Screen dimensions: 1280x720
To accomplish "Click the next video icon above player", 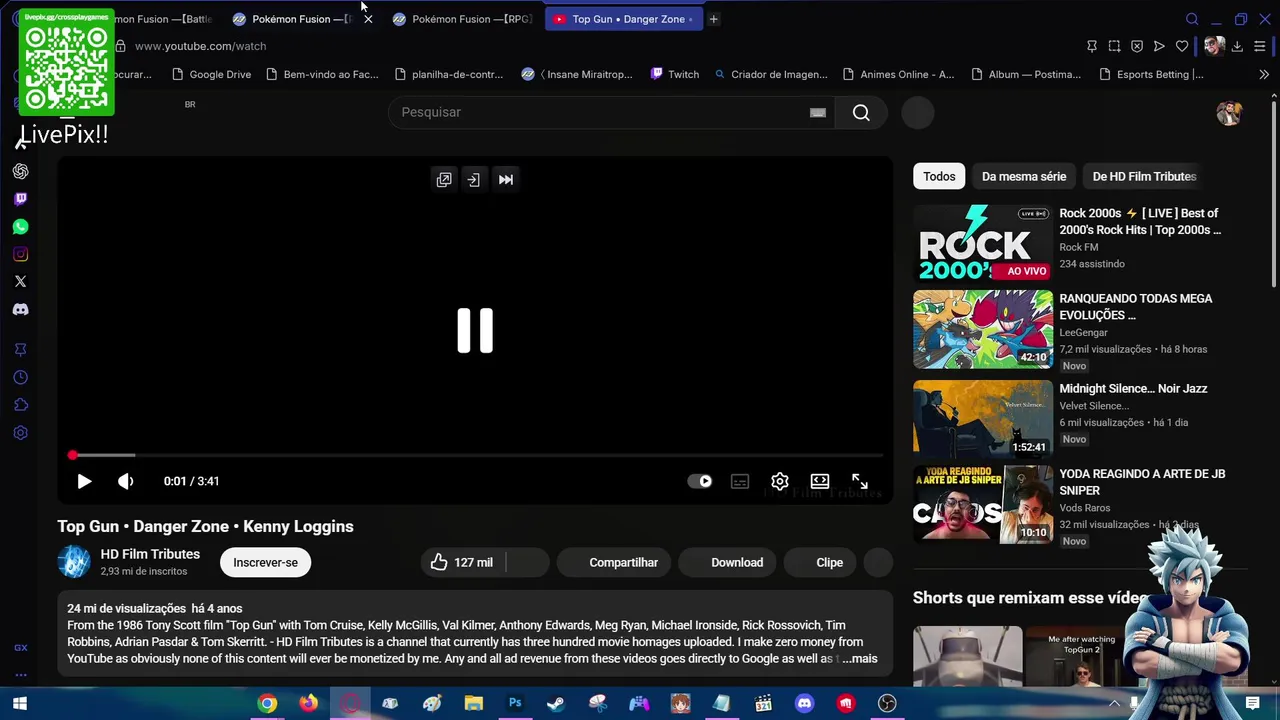I will pos(506,180).
